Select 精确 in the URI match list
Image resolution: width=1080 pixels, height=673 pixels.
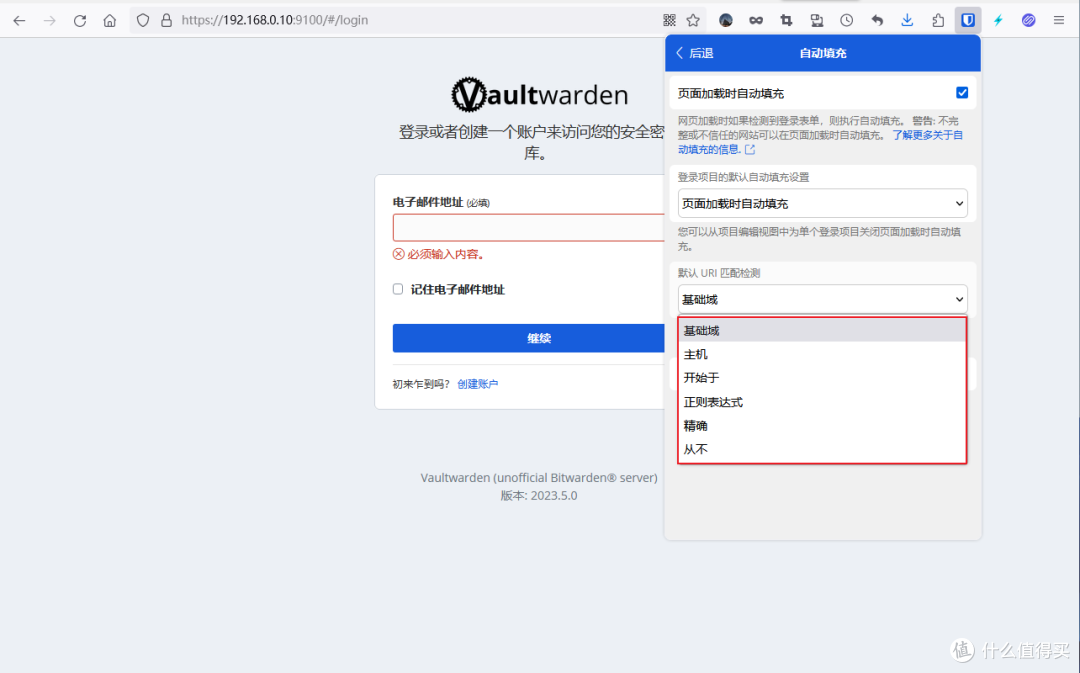coord(697,425)
